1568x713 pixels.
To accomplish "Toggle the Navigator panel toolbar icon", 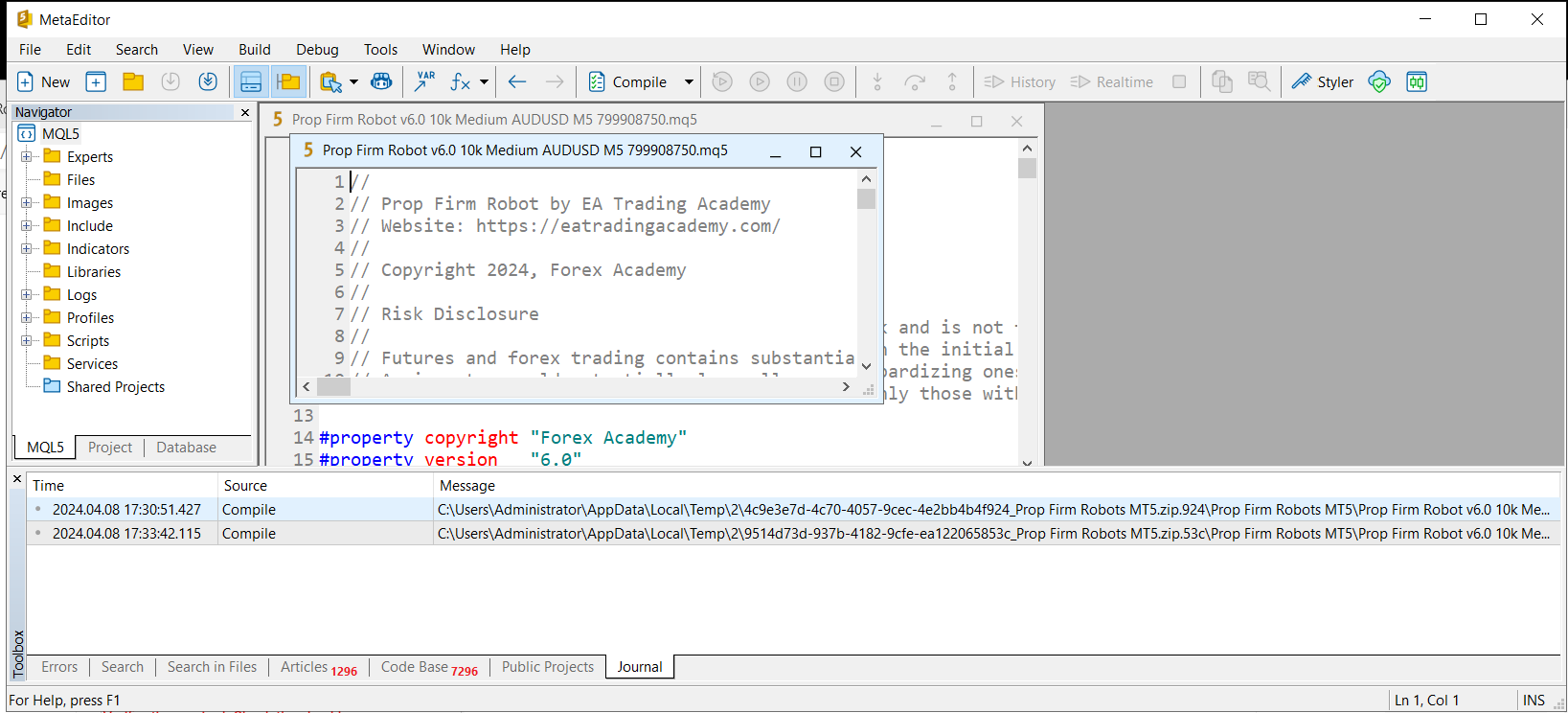I will pos(287,82).
